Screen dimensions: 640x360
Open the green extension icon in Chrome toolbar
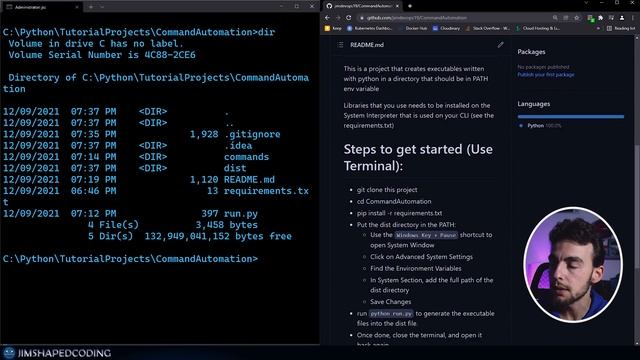coord(590,18)
